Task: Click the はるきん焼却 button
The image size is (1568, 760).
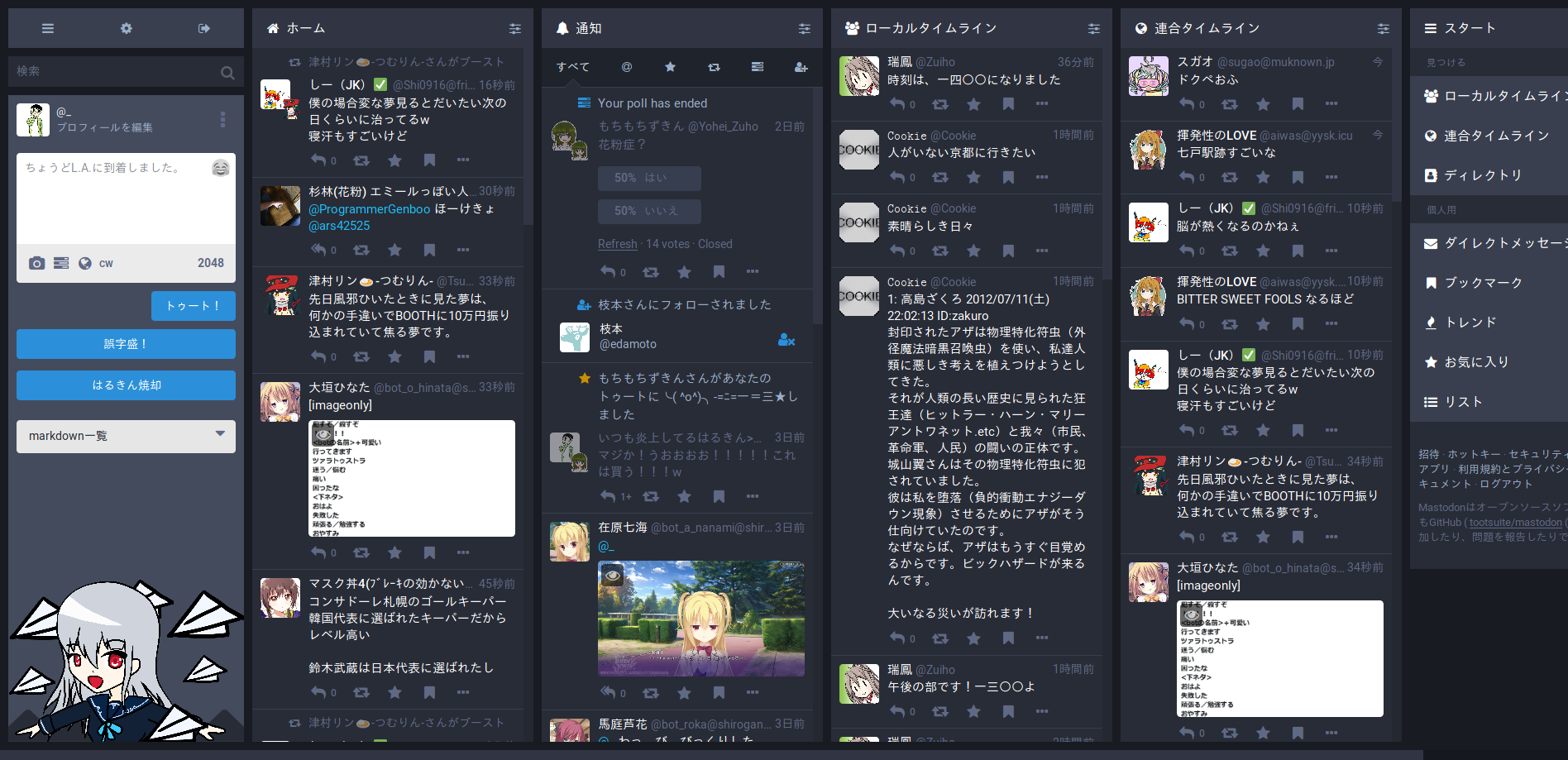Action: click(126, 385)
